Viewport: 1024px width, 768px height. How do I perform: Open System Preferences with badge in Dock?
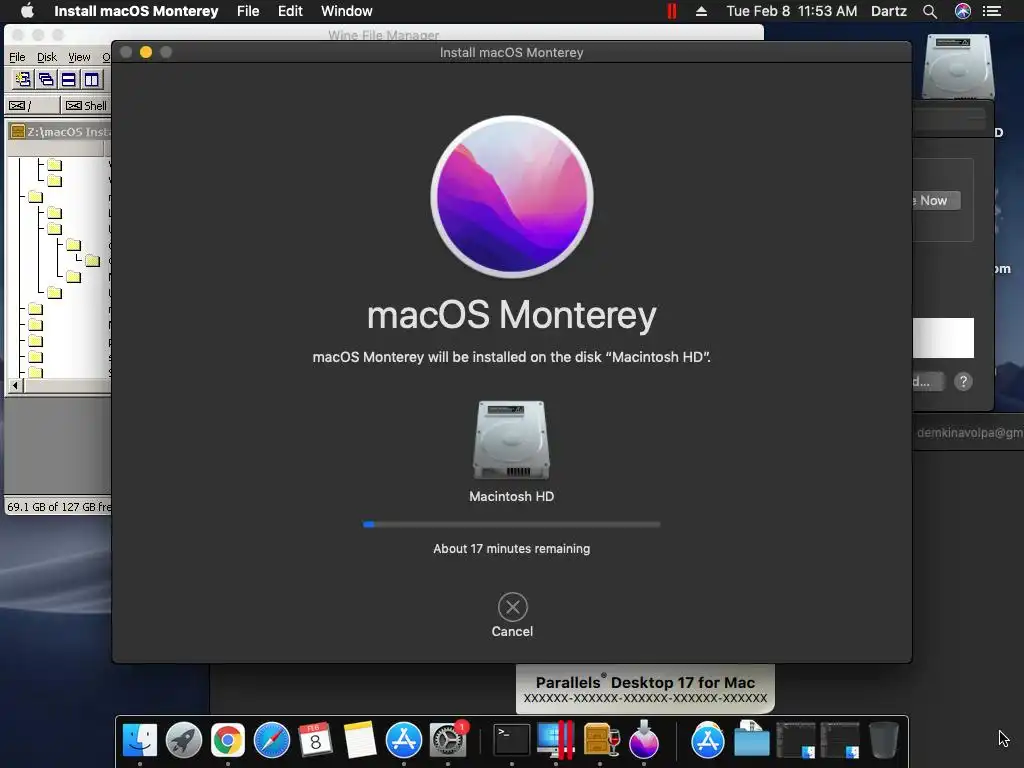click(x=448, y=740)
